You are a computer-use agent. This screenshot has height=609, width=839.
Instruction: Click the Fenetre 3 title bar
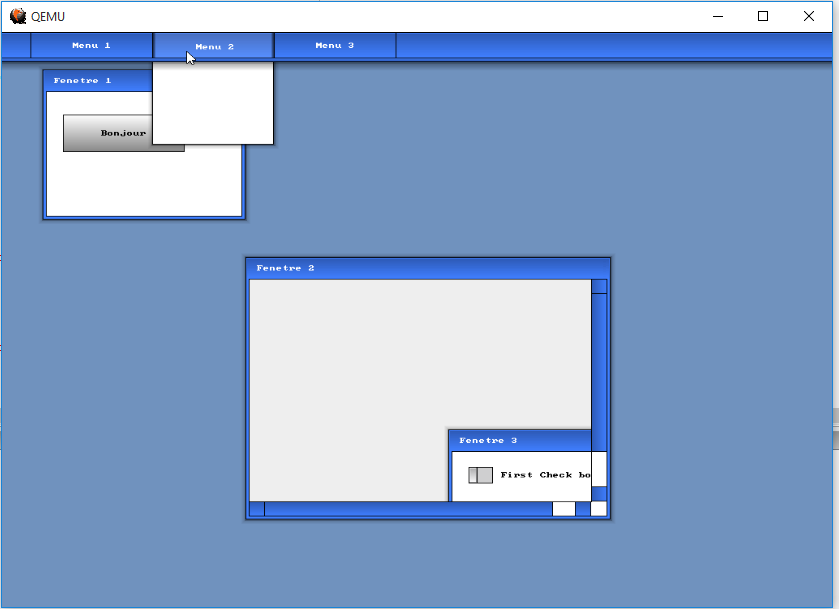(520, 441)
